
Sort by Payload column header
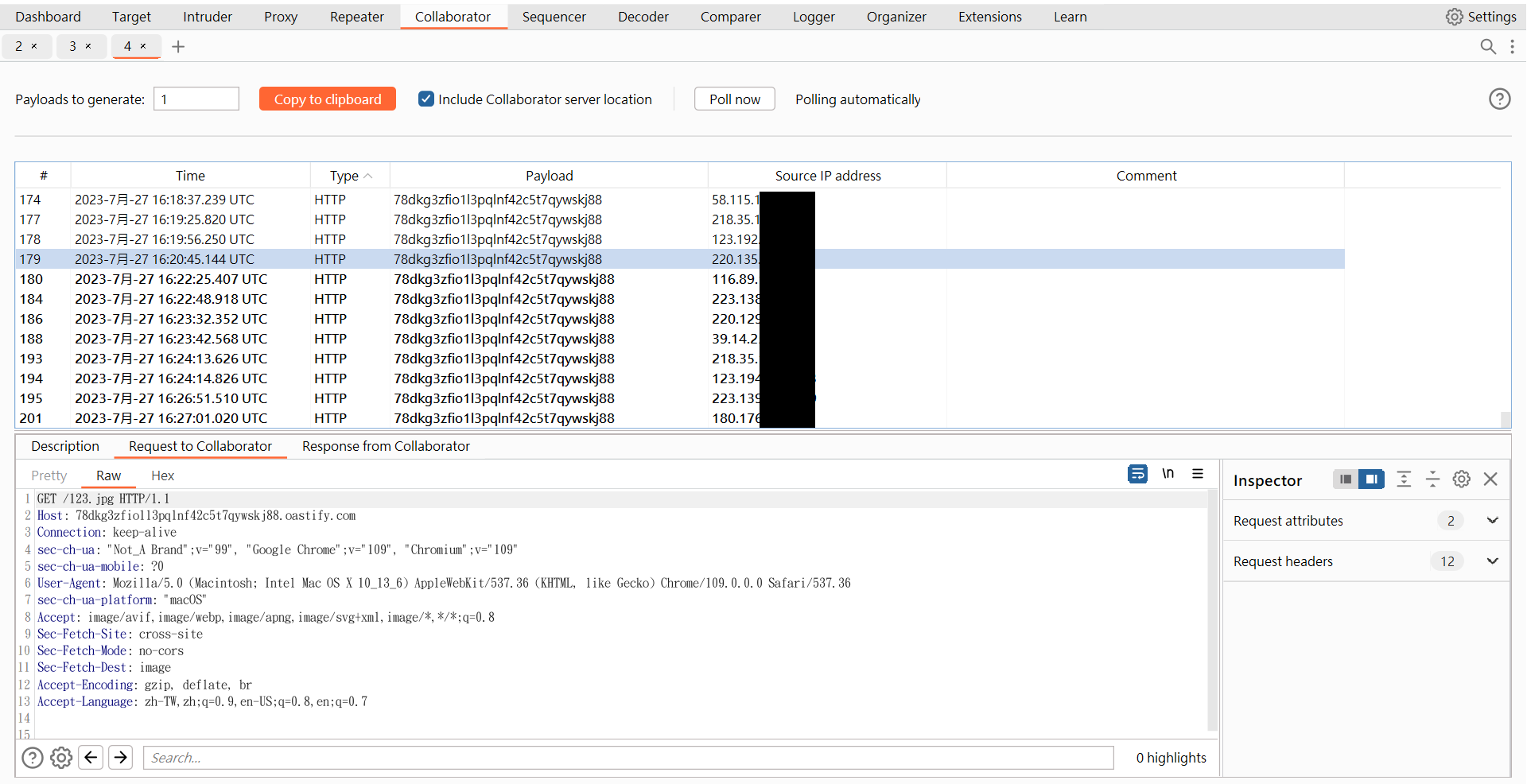(x=549, y=176)
